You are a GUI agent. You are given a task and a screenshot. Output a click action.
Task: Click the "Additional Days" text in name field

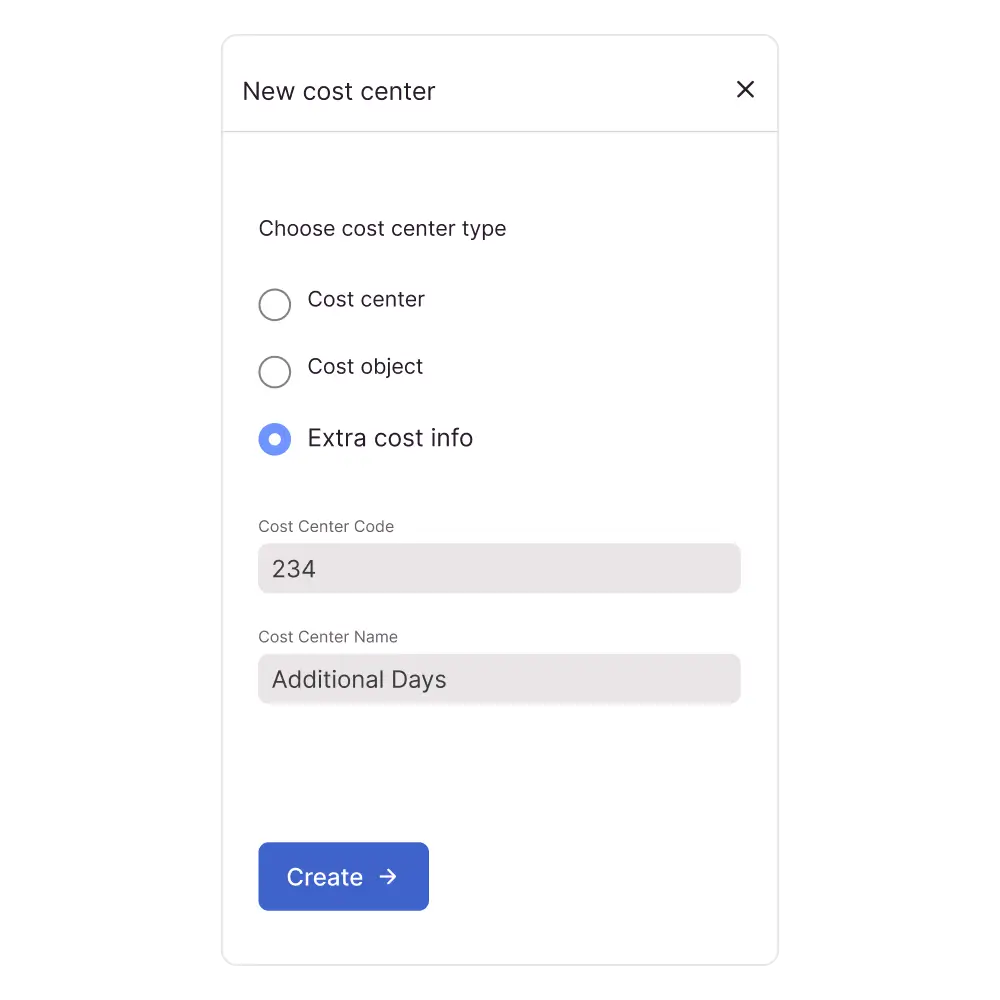click(359, 680)
